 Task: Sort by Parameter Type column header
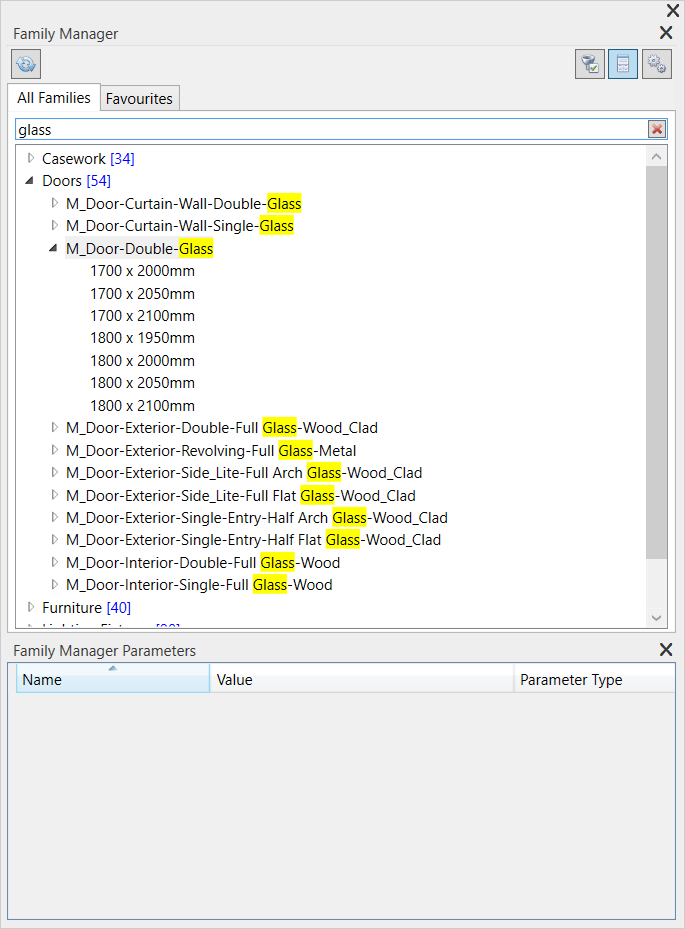[x=594, y=678]
